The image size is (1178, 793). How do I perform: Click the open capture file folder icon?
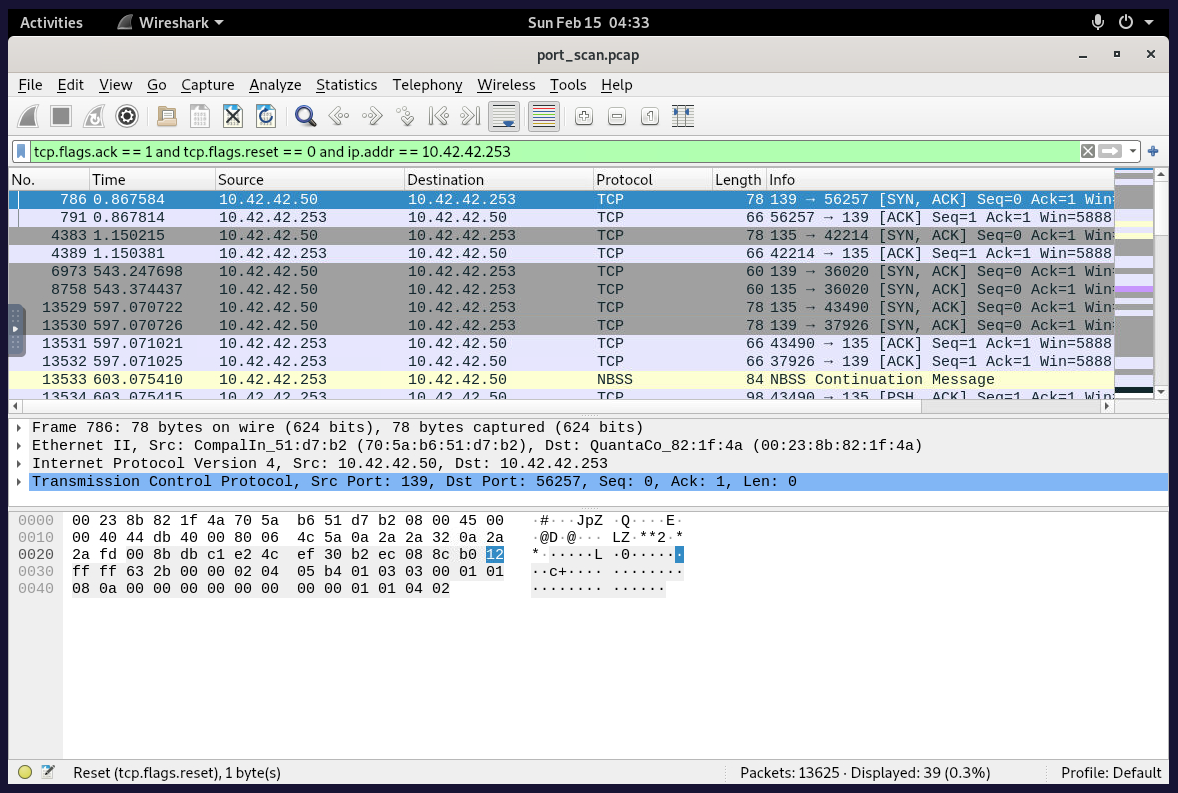click(167, 117)
